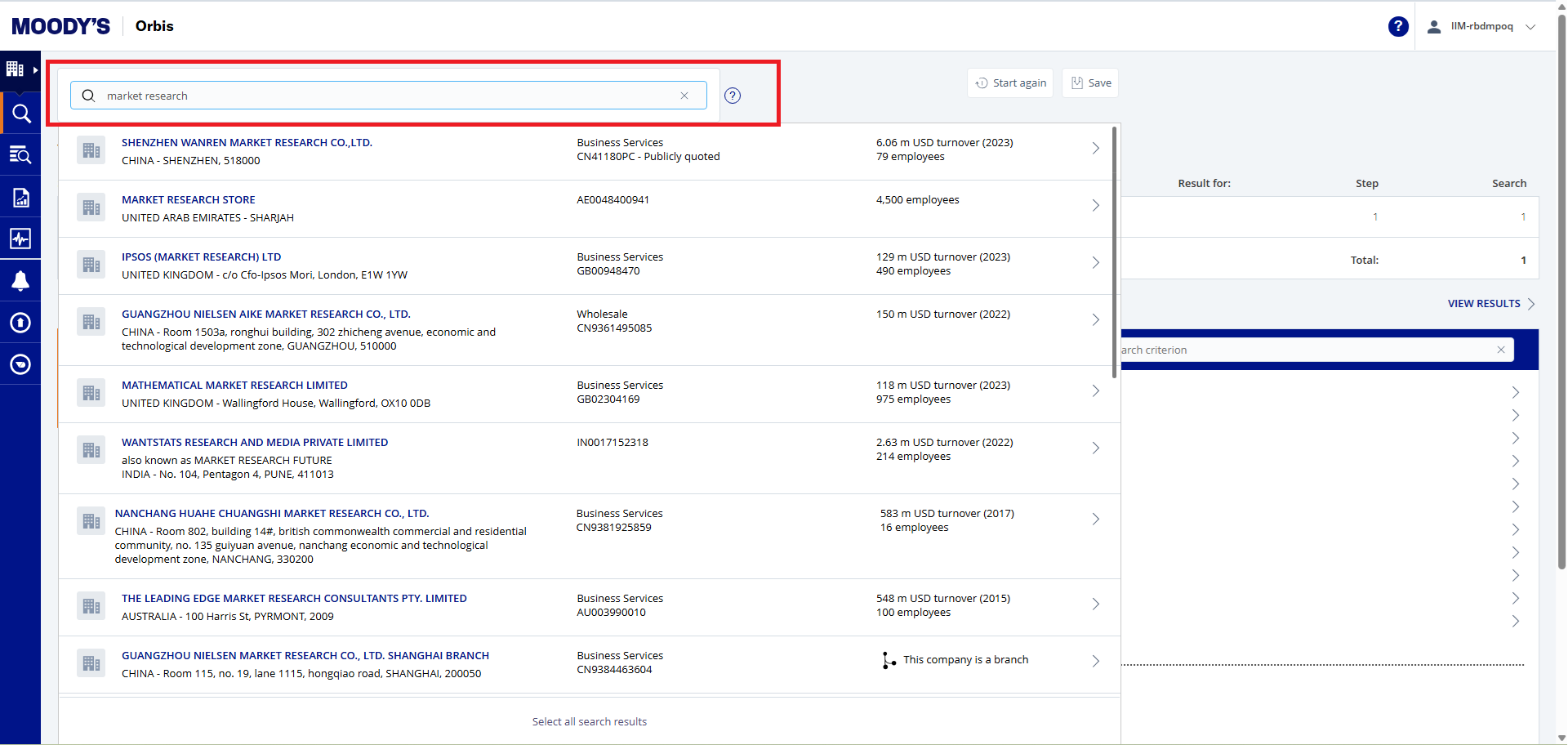Open the companies building icon in sidebar
Image resolution: width=1568 pixels, height=745 pixels.
16,69
